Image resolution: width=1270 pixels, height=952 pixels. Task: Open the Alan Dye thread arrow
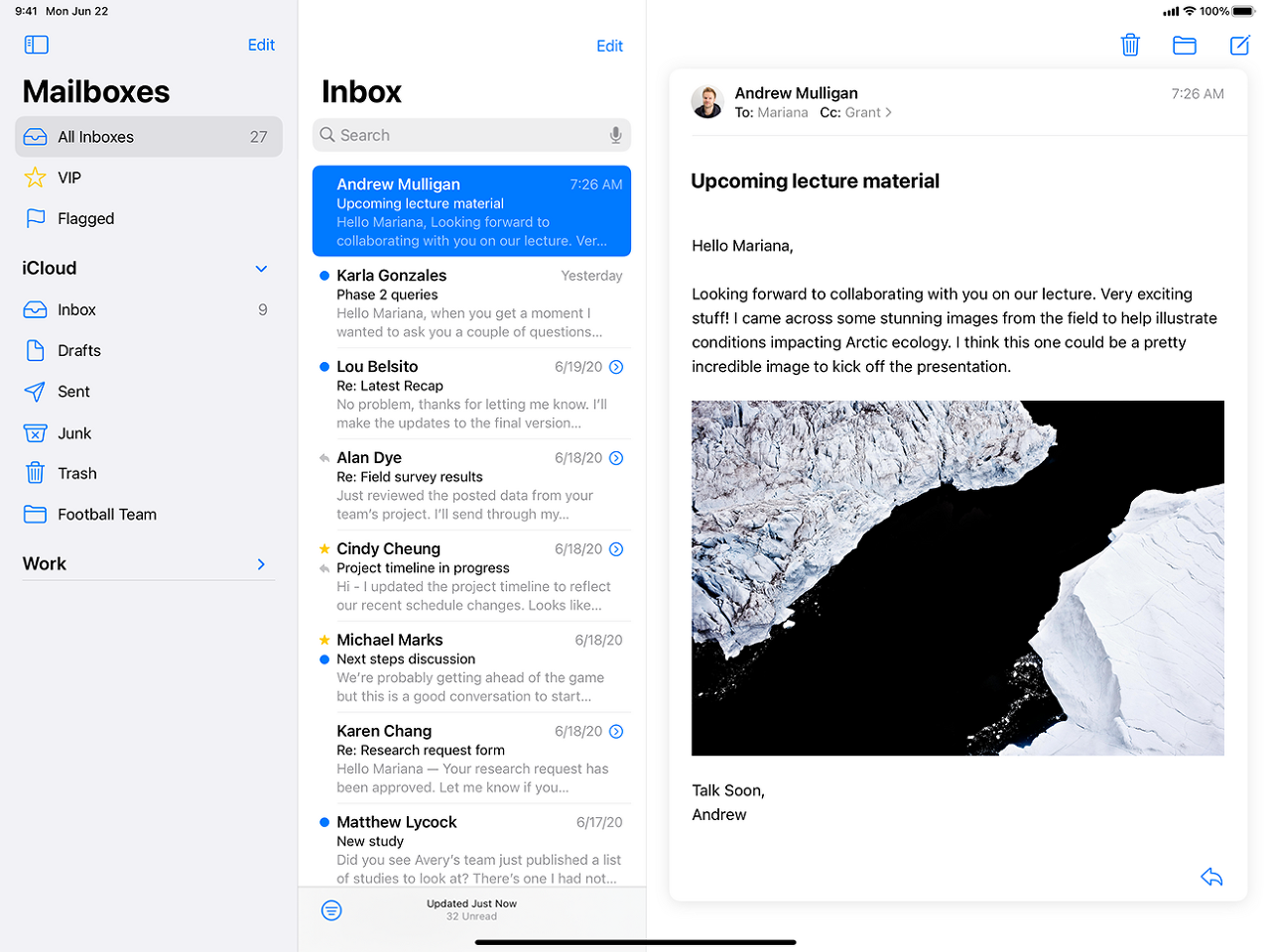pyautogui.click(x=616, y=458)
